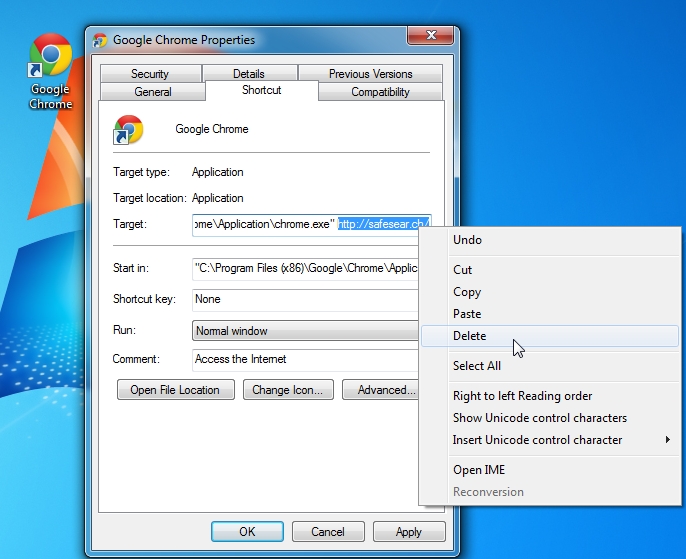Click Delete in the context menu
686x559 pixels.
pyautogui.click(x=550, y=336)
